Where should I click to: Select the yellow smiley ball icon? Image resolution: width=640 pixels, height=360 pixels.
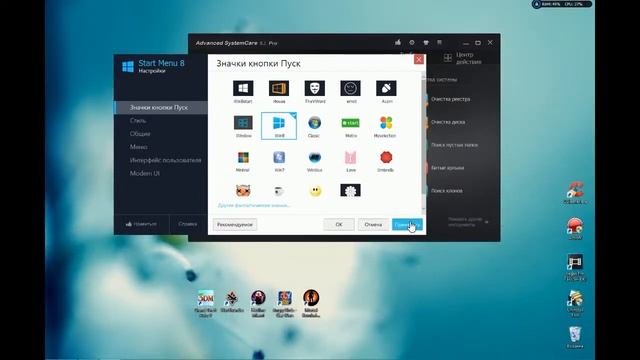click(315, 191)
